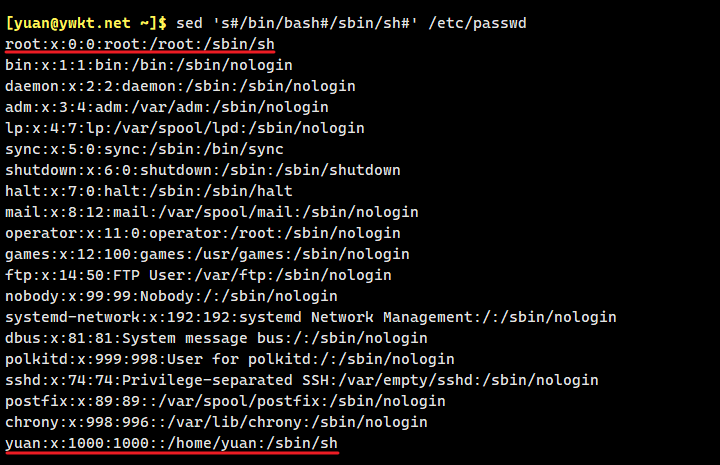Click the adm account line
Viewport: 720px width, 465px height.
tap(166, 107)
